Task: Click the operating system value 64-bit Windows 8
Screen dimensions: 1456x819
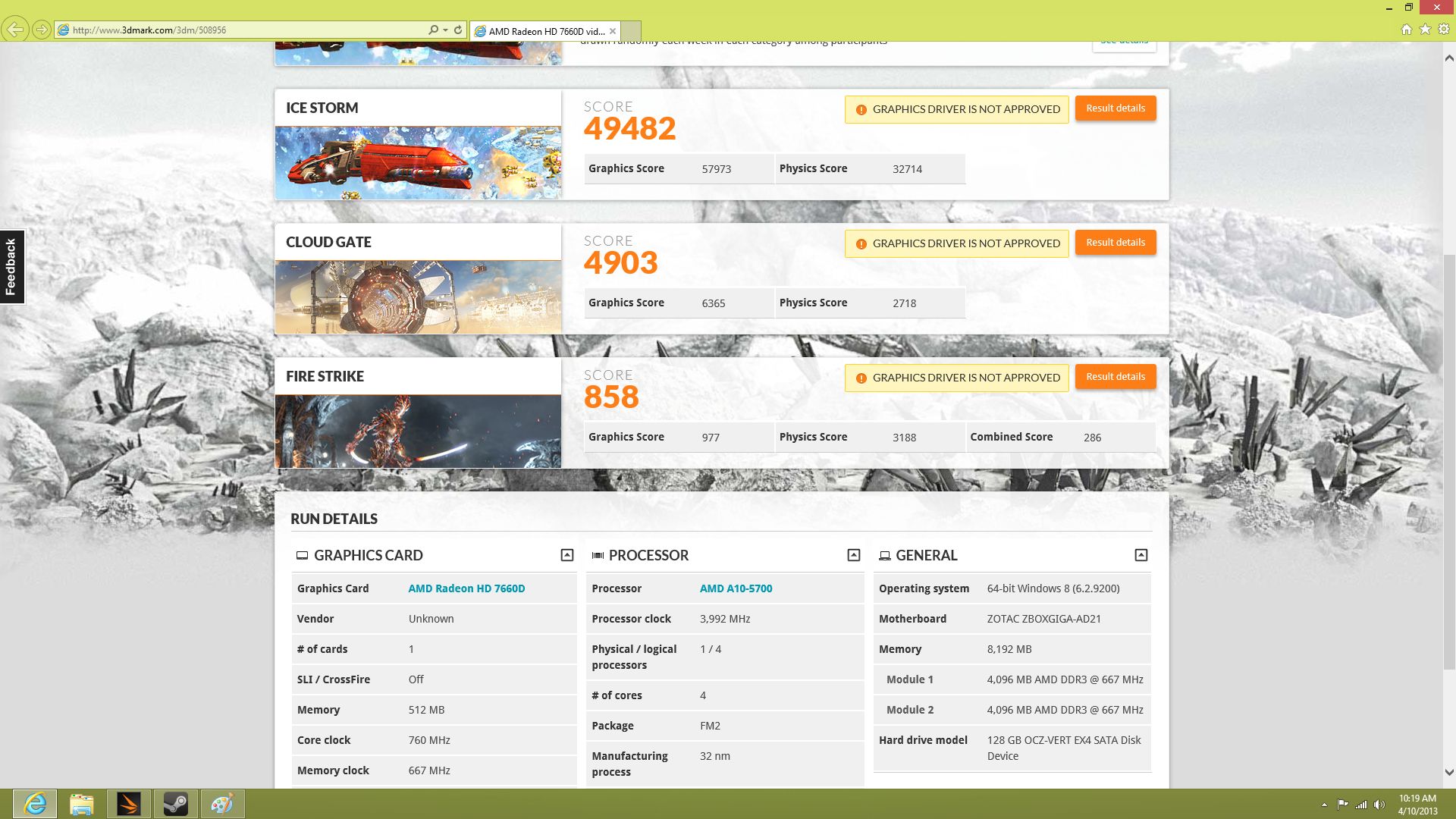Action: point(1053,588)
